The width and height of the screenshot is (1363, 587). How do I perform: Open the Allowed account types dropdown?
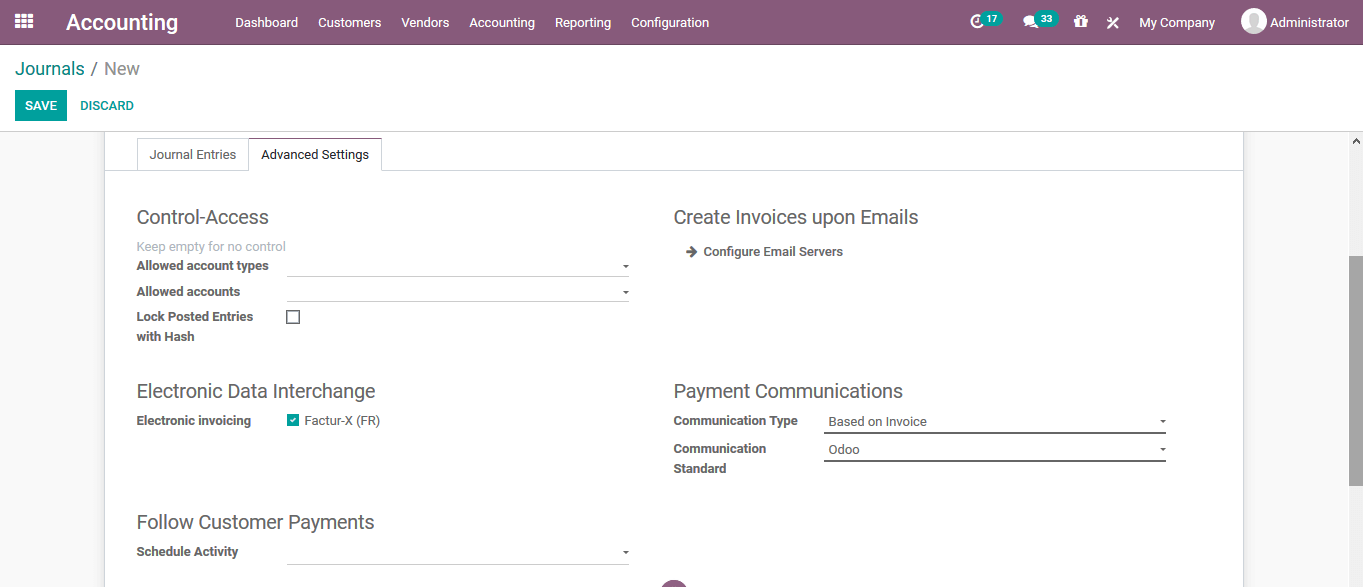[624, 266]
